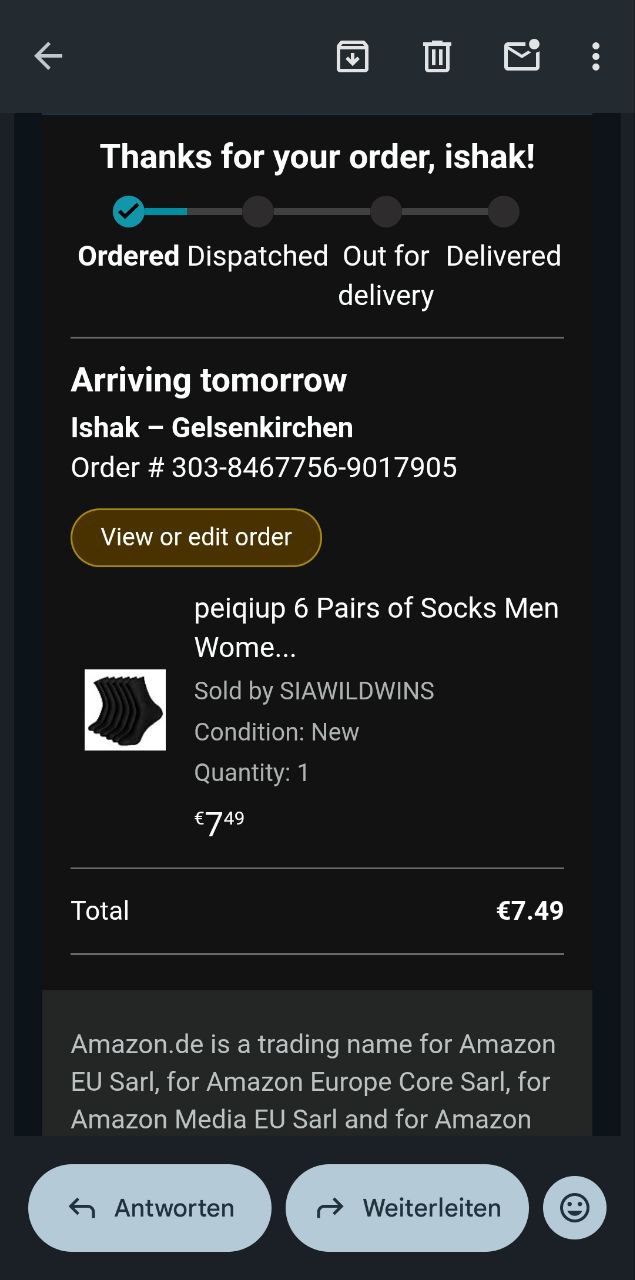Tap the Delivered progress step dot

(503, 211)
